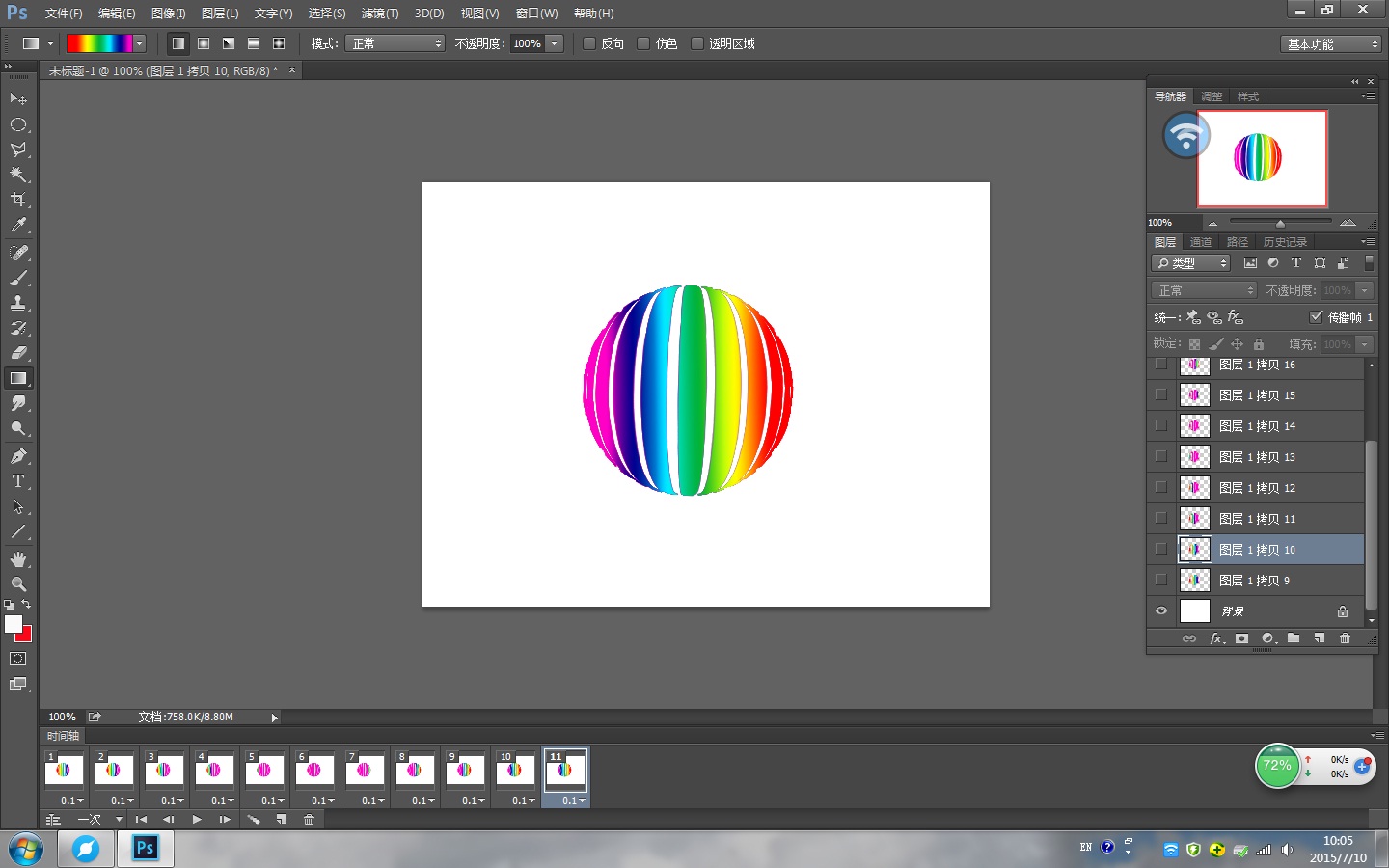1389x868 pixels.
Task: Play the timeline animation
Action: pyautogui.click(x=197, y=820)
